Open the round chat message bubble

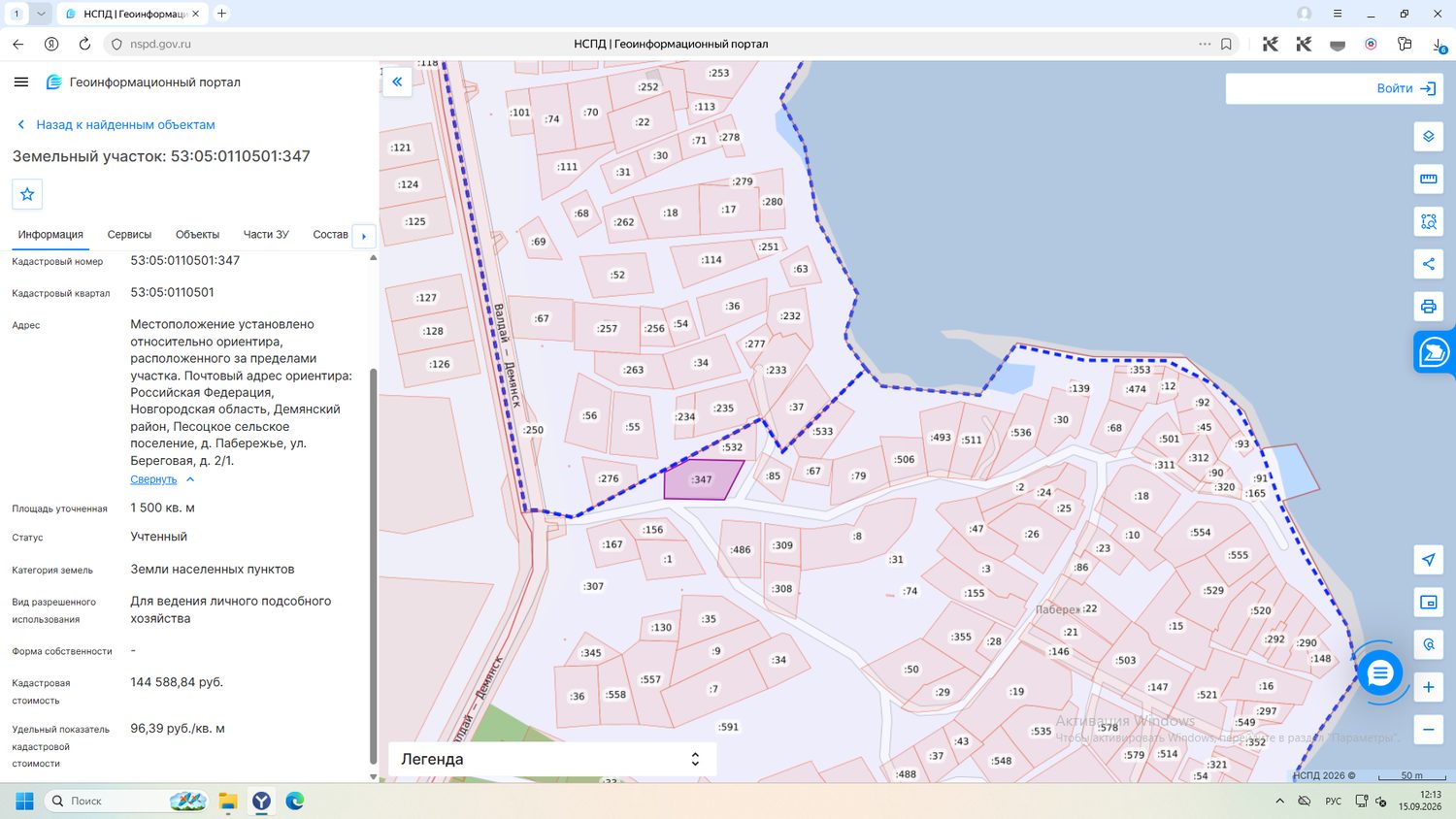tap(1379, 672)
